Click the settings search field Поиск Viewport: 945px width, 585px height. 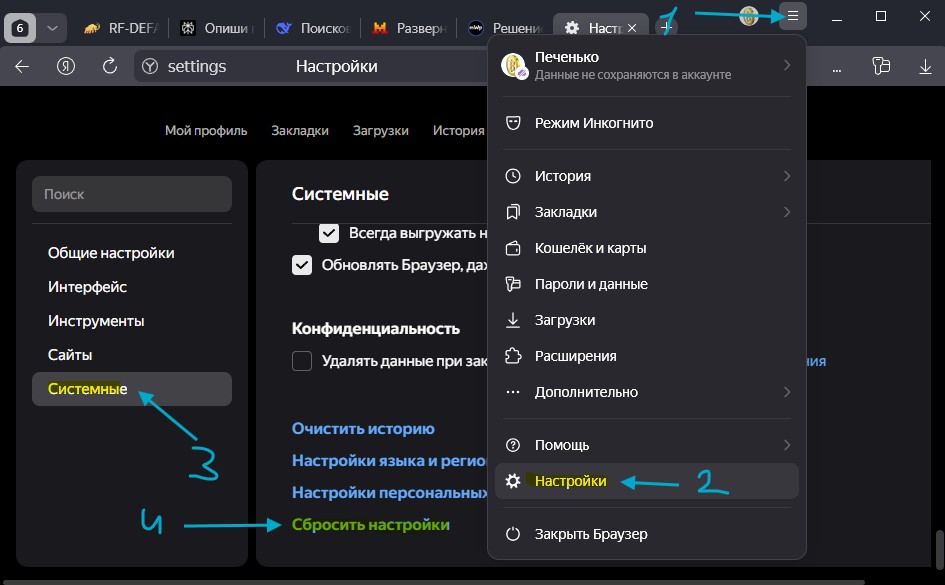132,194
